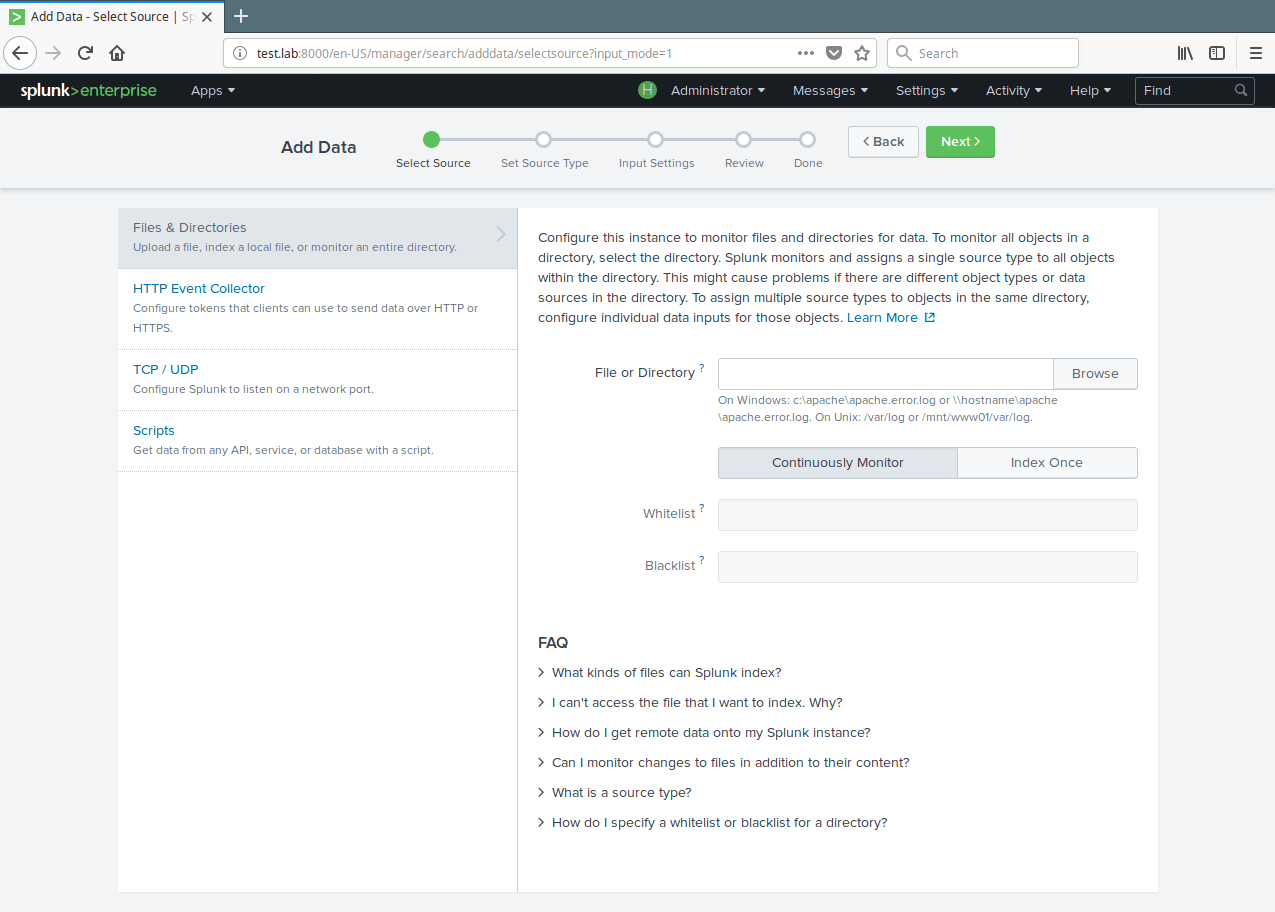Switch to Index Once mode
Viewport: 1275px width, 912px height.
pos(1046,463)
